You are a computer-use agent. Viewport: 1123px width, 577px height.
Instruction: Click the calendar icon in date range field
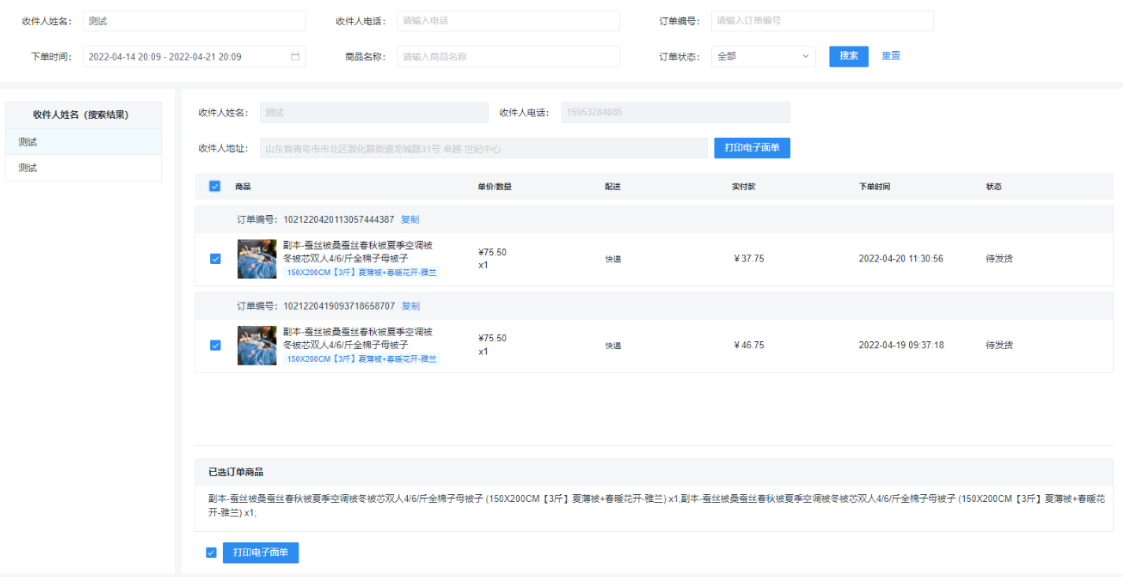click(295, 57)
